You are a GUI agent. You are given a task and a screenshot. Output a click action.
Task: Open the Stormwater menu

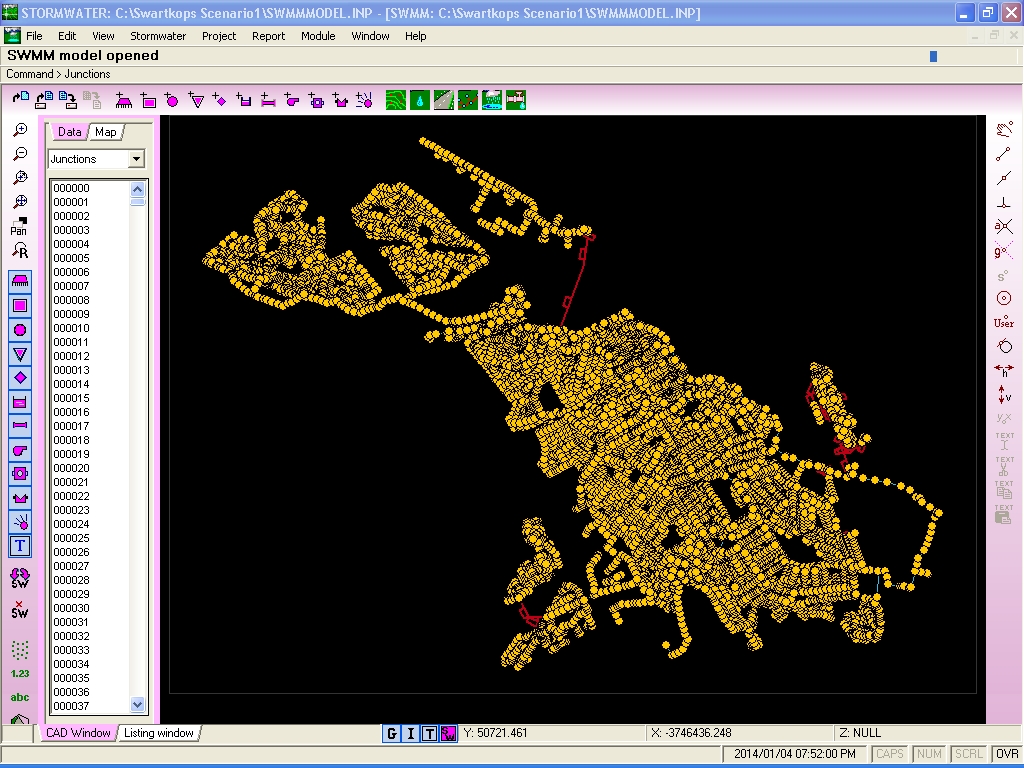click(x=158, y=36)
